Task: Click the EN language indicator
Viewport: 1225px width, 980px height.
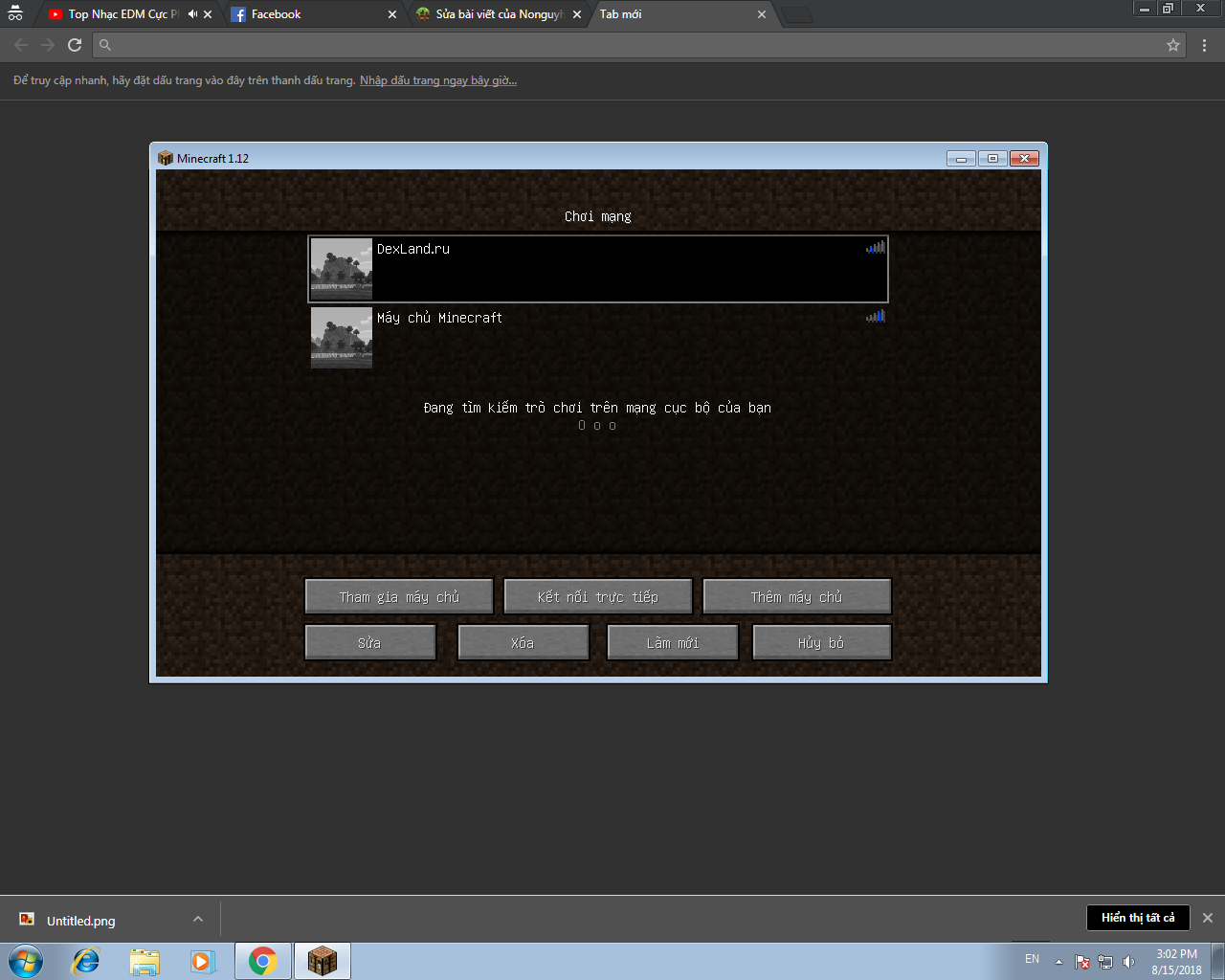Action: point(1032,959)
